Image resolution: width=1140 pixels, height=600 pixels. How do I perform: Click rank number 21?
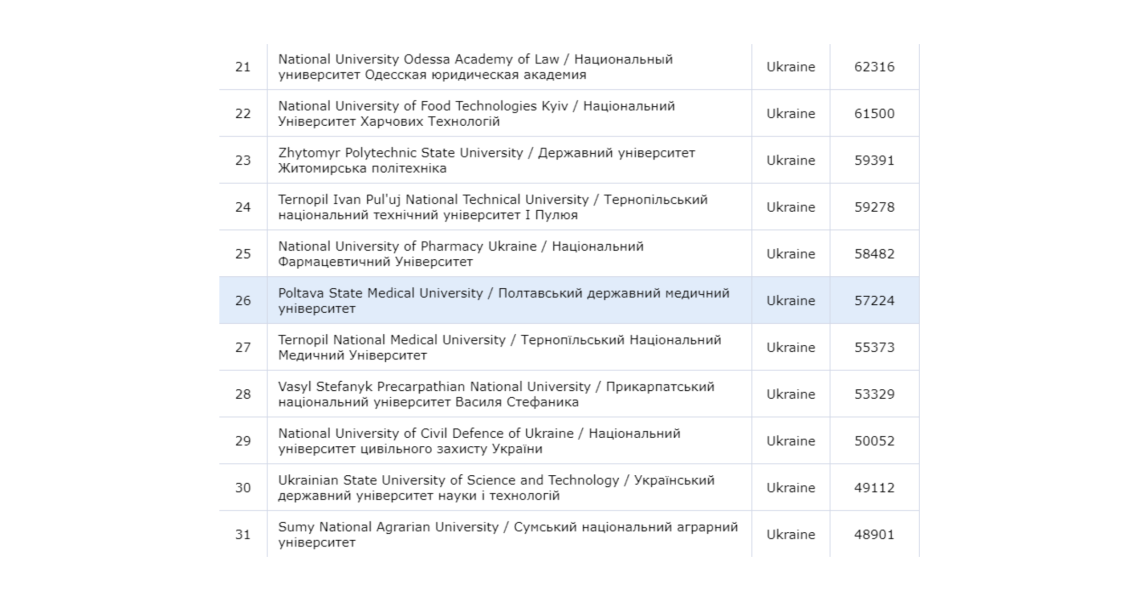pos(243,67)
